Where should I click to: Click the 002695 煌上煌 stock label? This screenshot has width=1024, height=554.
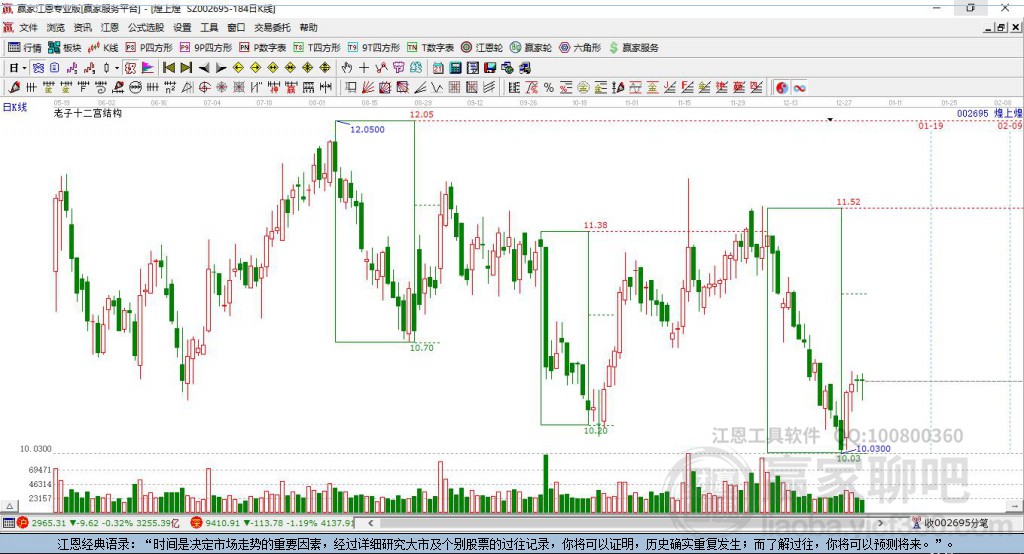pos(989,114)
